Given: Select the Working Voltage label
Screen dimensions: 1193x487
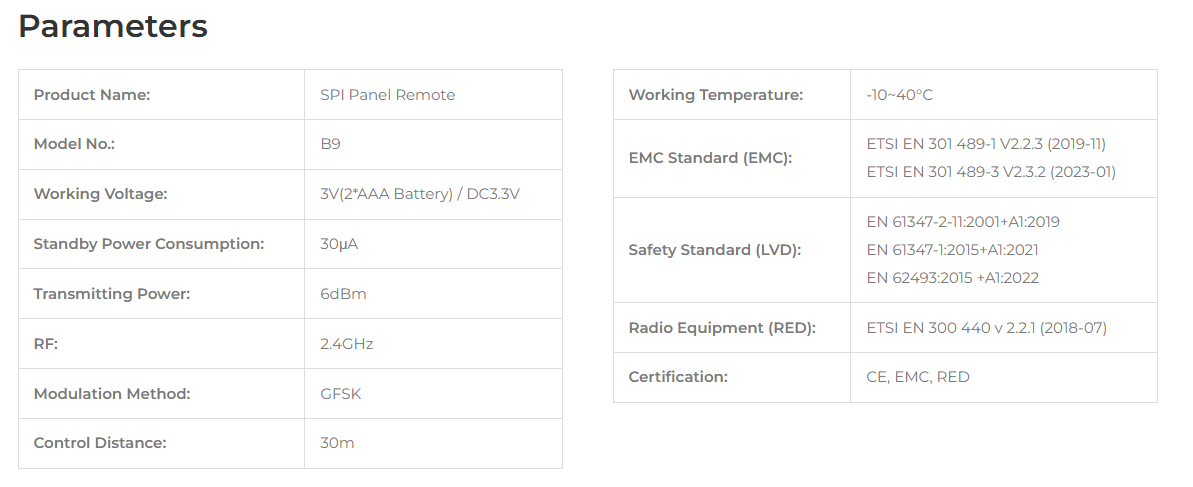Looking at the screenshot, I should 100,194.
